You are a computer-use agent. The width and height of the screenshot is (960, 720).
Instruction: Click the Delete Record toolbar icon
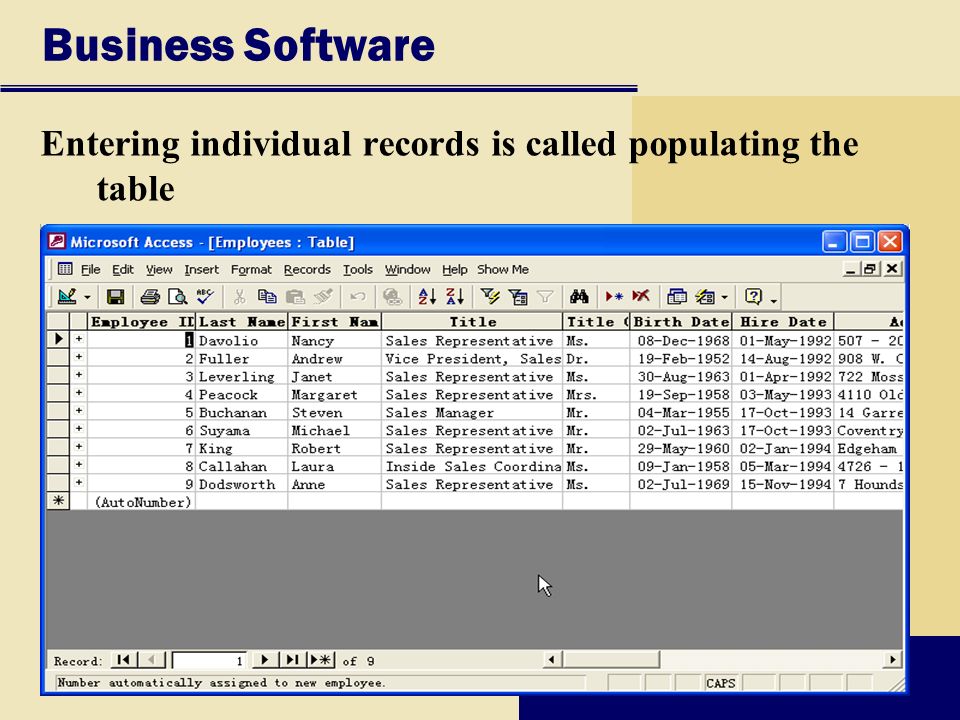(641, 297)
